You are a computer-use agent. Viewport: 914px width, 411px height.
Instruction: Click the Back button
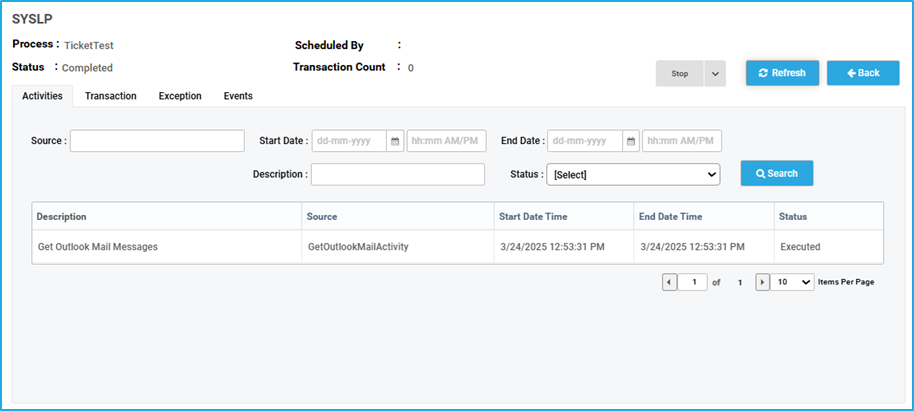[x=863, y=73]
